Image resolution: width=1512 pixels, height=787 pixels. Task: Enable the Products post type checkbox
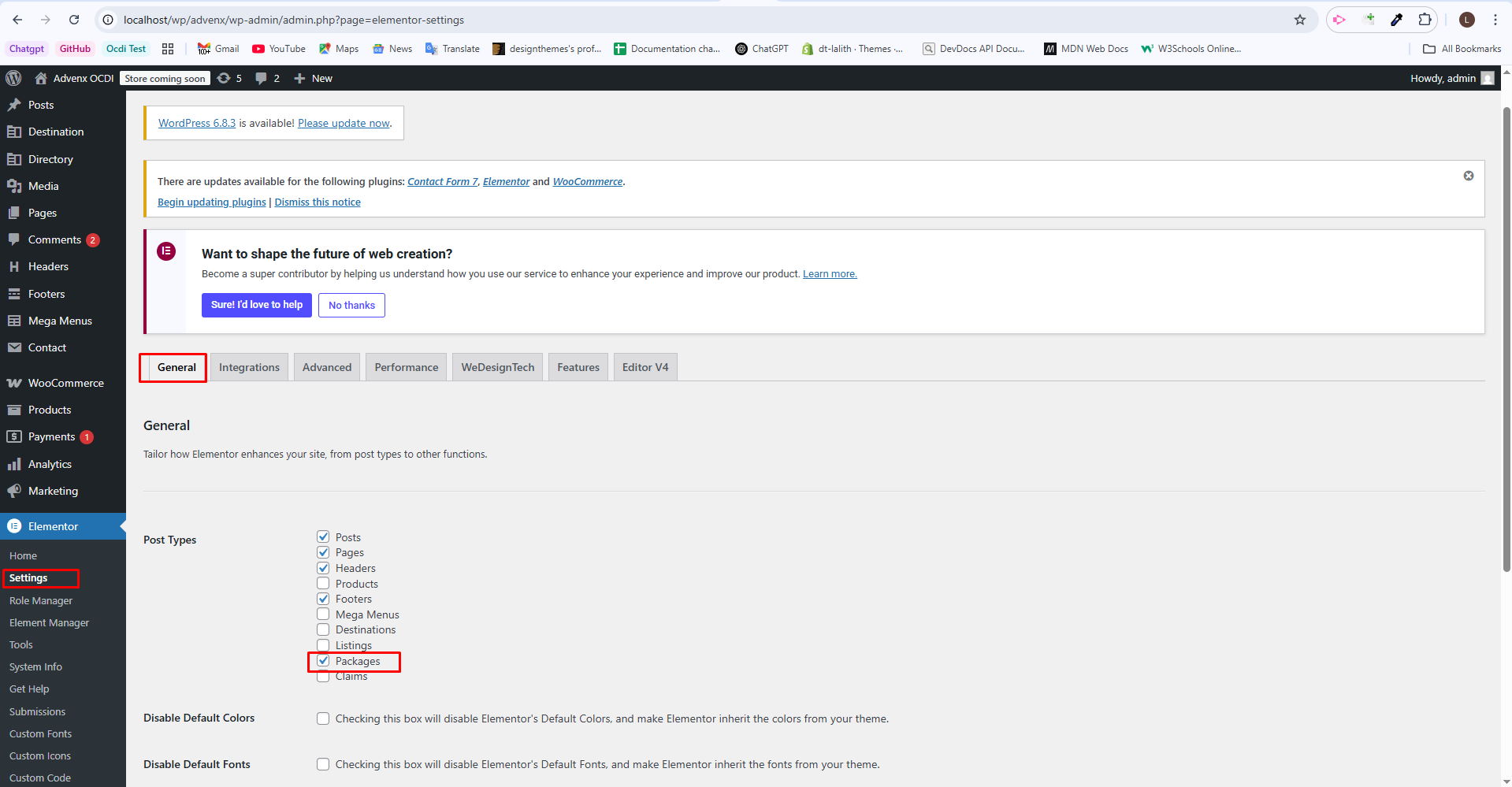[x=323, y=584]
